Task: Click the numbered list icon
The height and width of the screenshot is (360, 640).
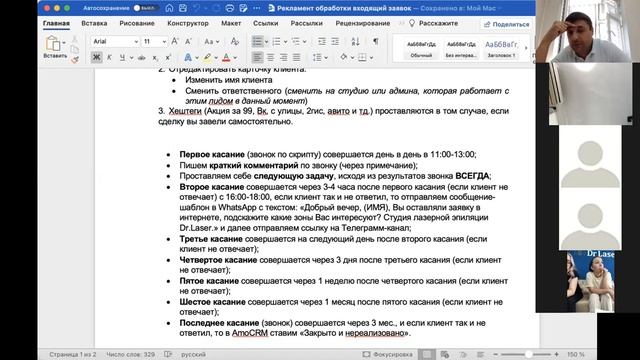Action: pos(277,41)
